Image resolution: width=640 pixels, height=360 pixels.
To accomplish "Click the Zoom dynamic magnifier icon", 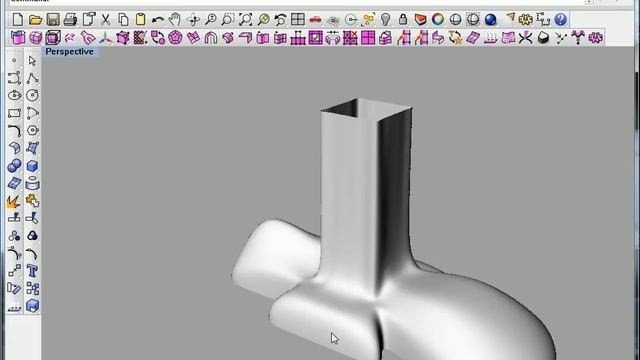I will (211, 19).
